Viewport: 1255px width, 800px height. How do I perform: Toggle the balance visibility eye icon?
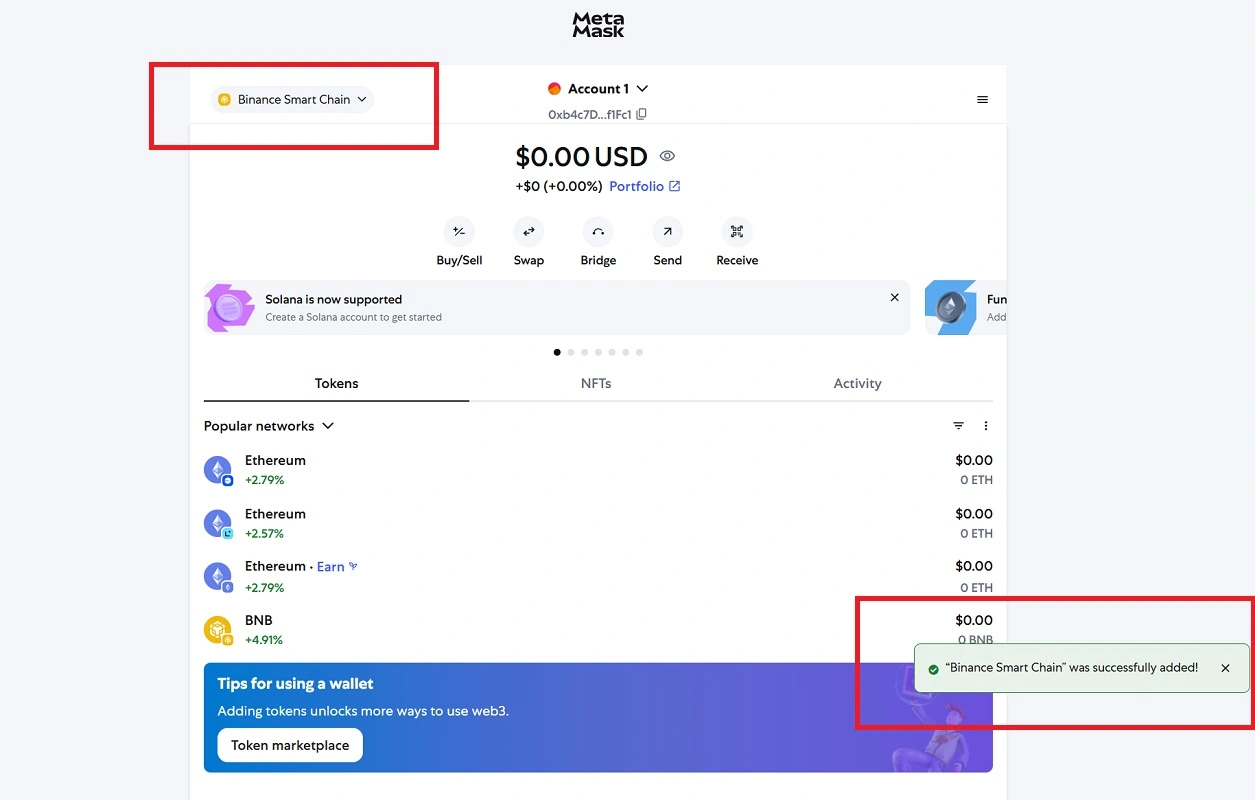coord(667,156)
